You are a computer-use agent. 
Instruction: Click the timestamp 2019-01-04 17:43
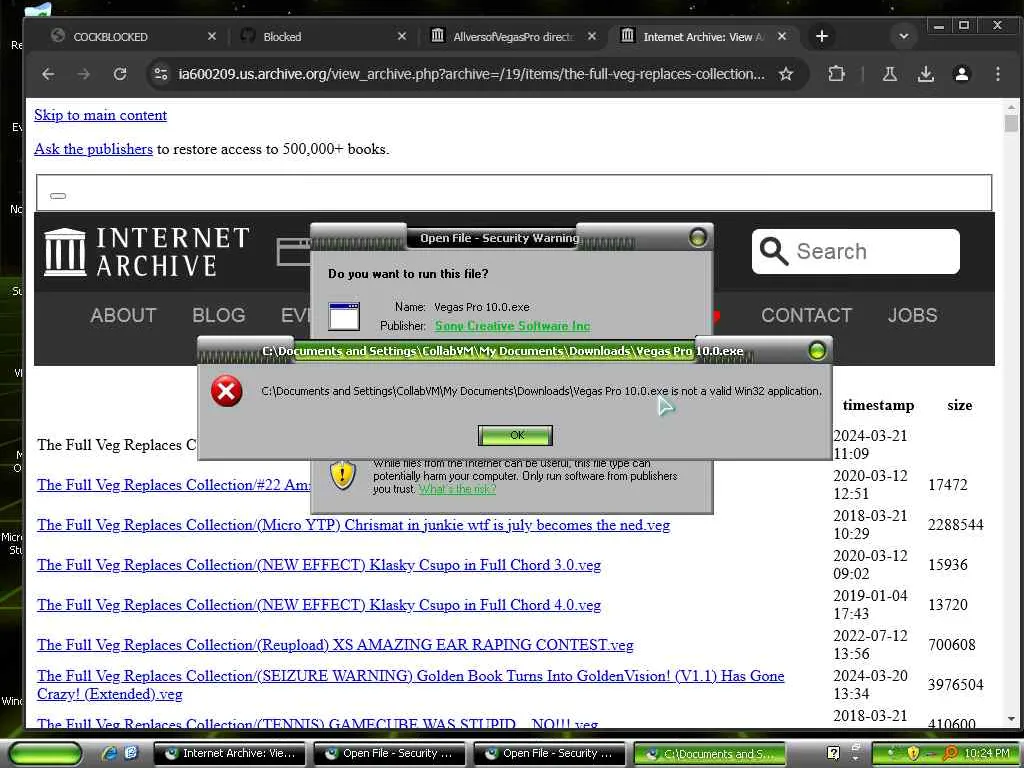click(x=871, y=605)
